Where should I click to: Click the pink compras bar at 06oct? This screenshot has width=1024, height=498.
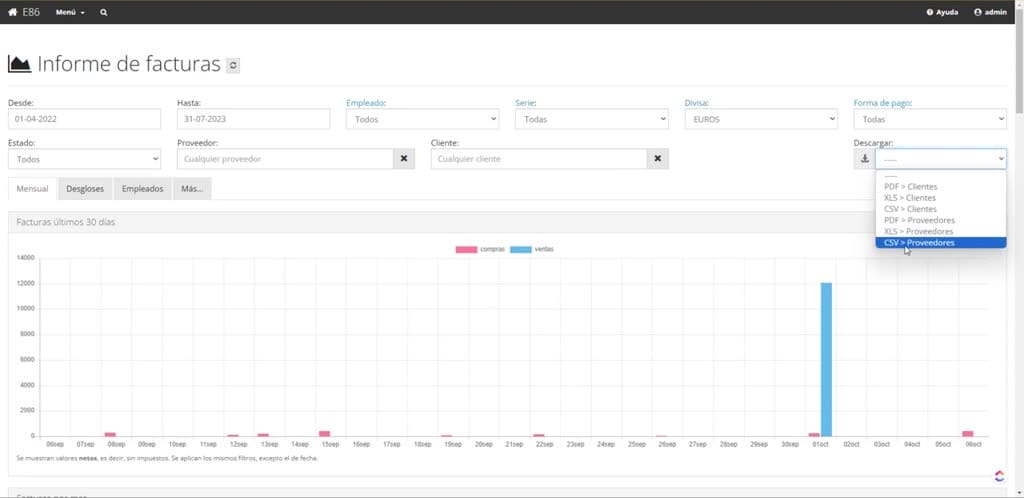(x=967, y=433)
